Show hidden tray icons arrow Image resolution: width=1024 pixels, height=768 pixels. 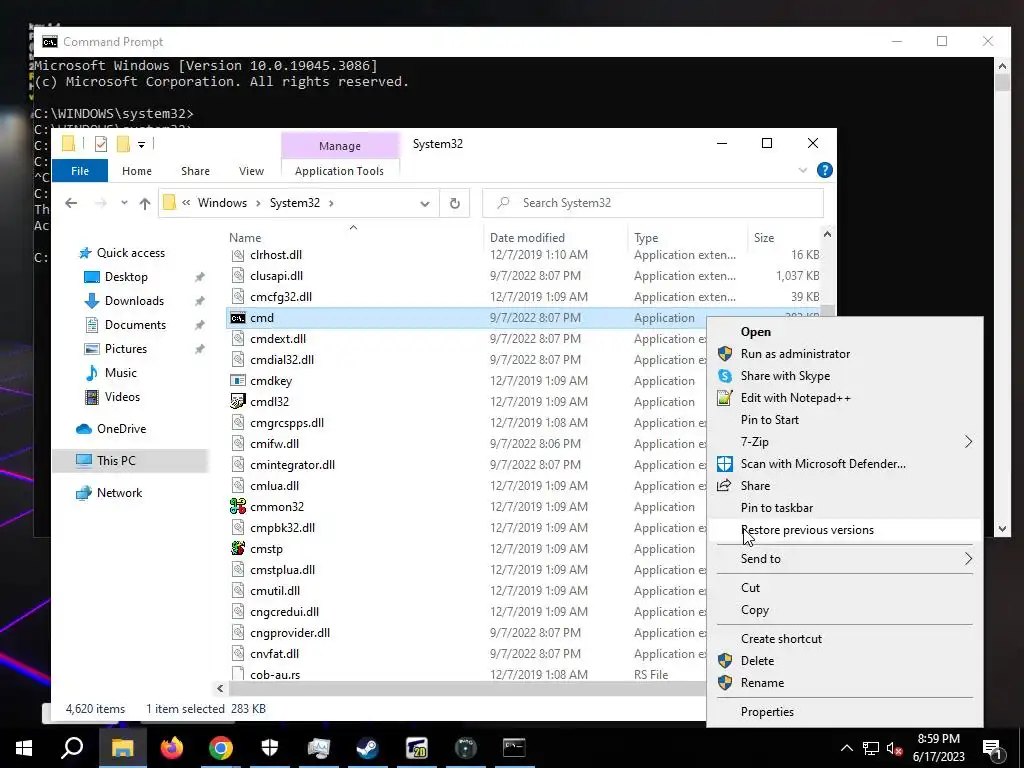846,748
